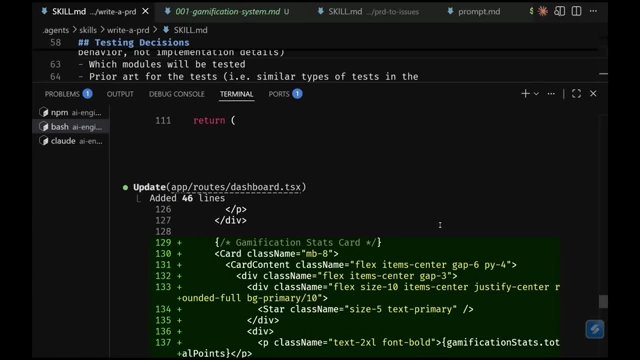Screen dimensions: 640x360
Task: Click the Star className diff line
Action: (365, 309)
